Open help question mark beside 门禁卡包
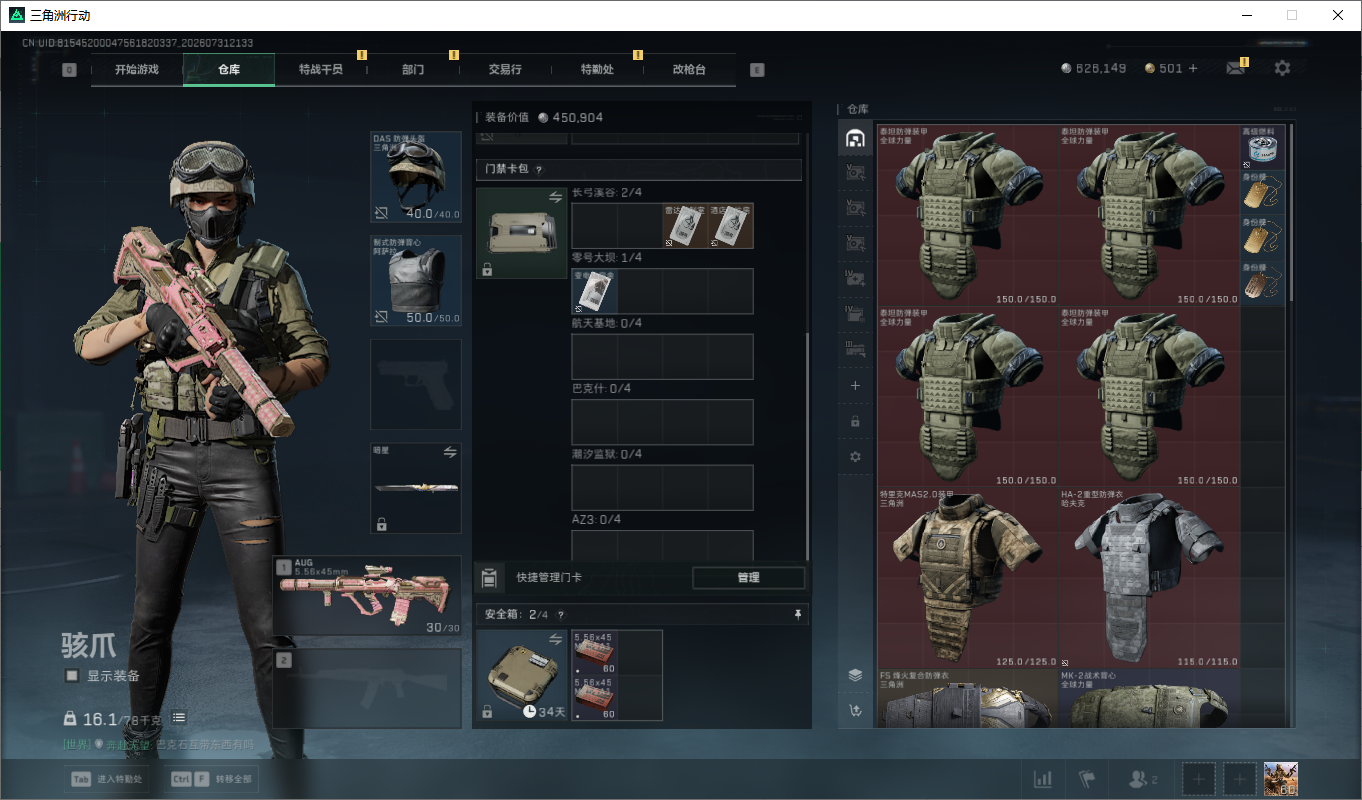This screenshot has width=1362, height=800. (x=539, y=170)
